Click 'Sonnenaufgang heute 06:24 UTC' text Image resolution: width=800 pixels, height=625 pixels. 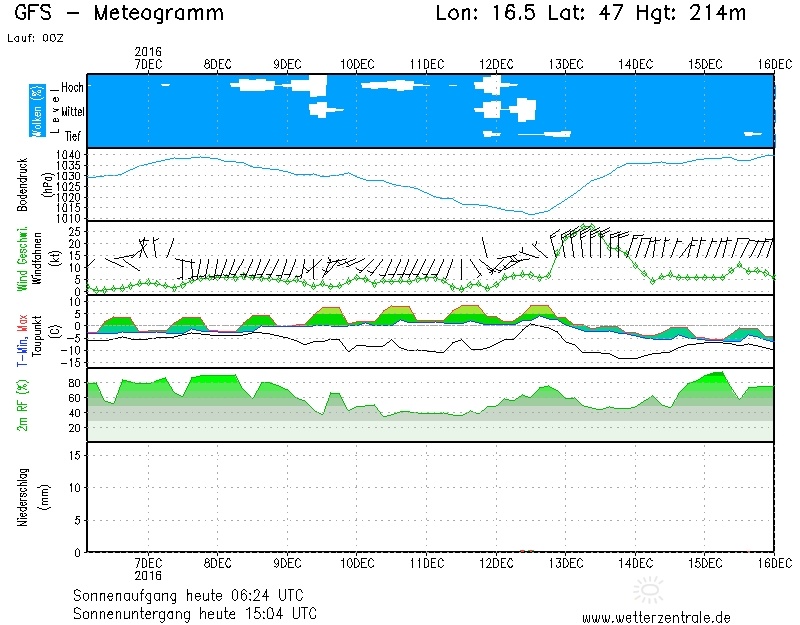click(188, 595)
